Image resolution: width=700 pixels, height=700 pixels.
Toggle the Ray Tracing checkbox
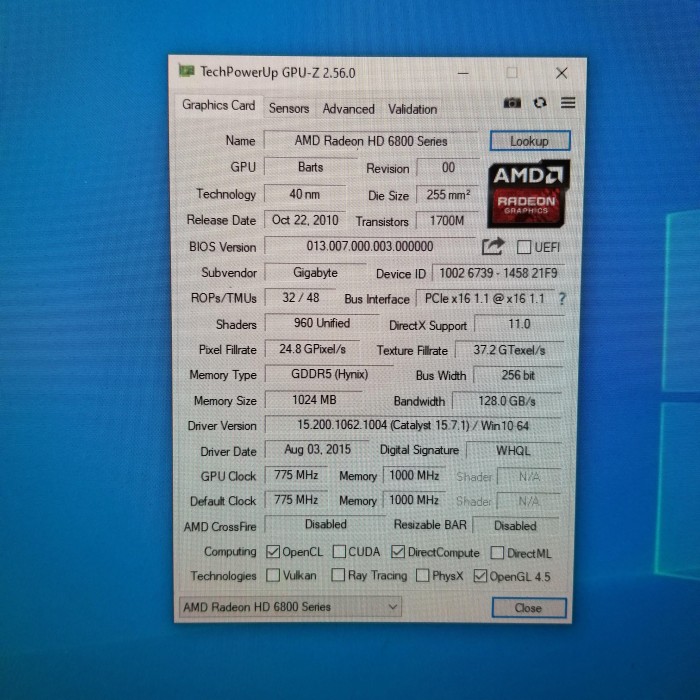point(338,575)
